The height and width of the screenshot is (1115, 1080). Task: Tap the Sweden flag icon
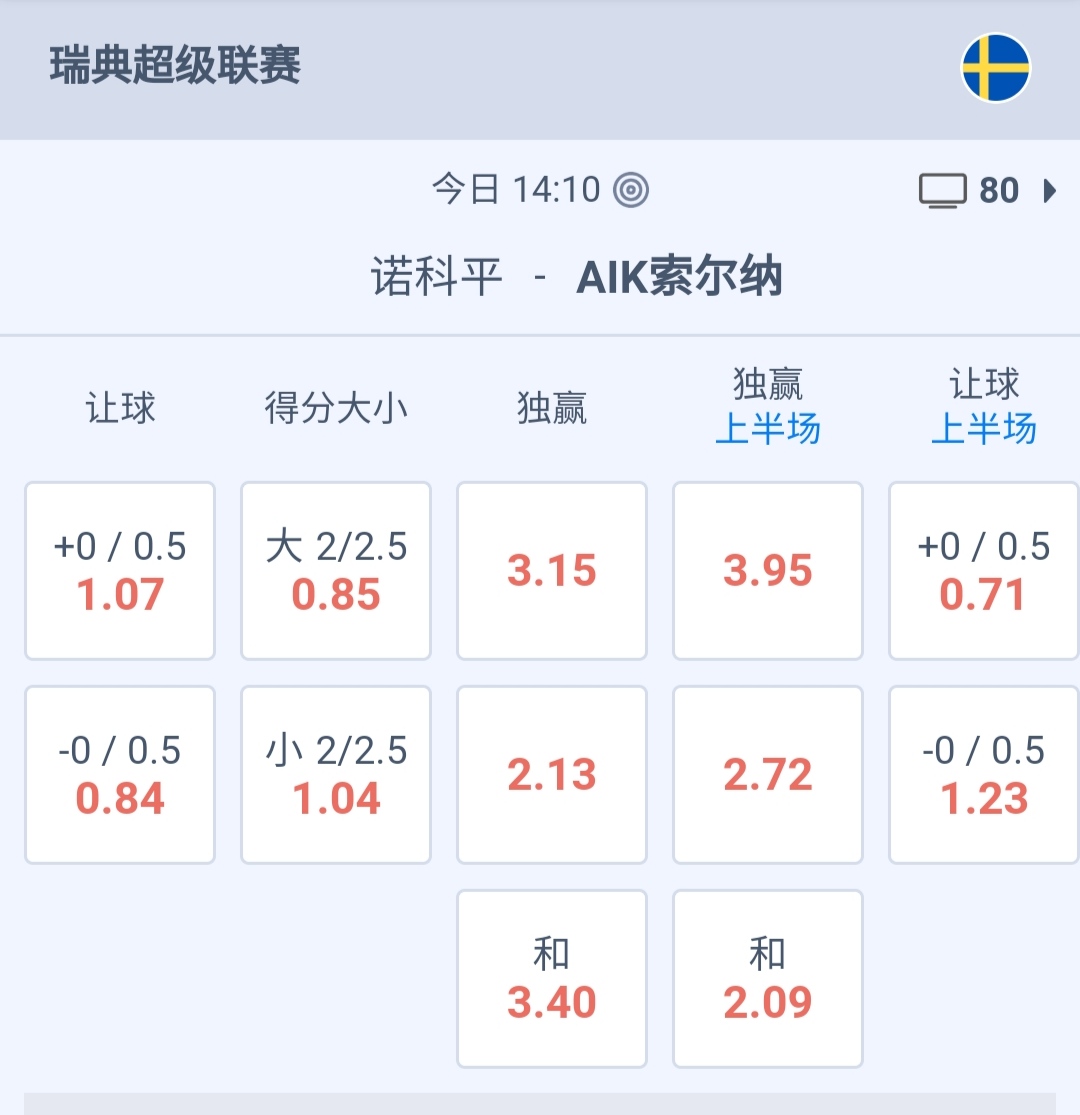tap(996, 68)
